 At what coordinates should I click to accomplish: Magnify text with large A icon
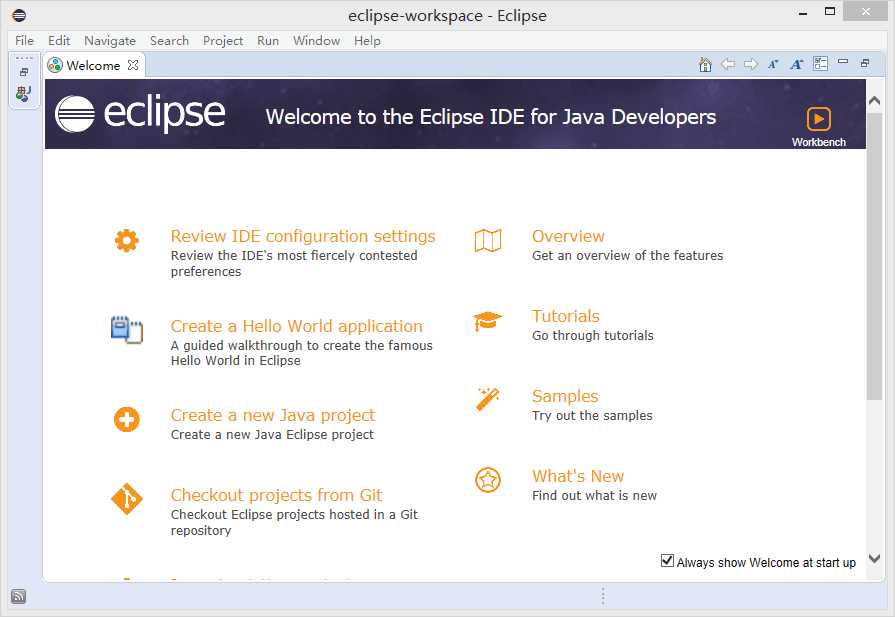[x=796, y=64]
